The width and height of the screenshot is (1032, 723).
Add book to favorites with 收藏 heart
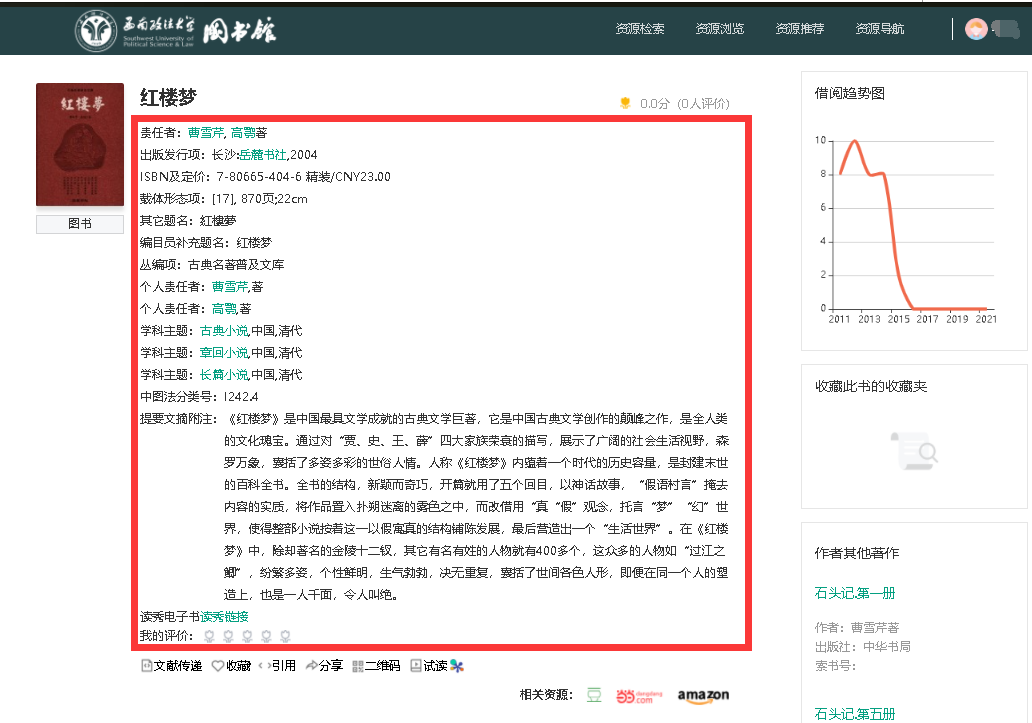tap(218, 666)
